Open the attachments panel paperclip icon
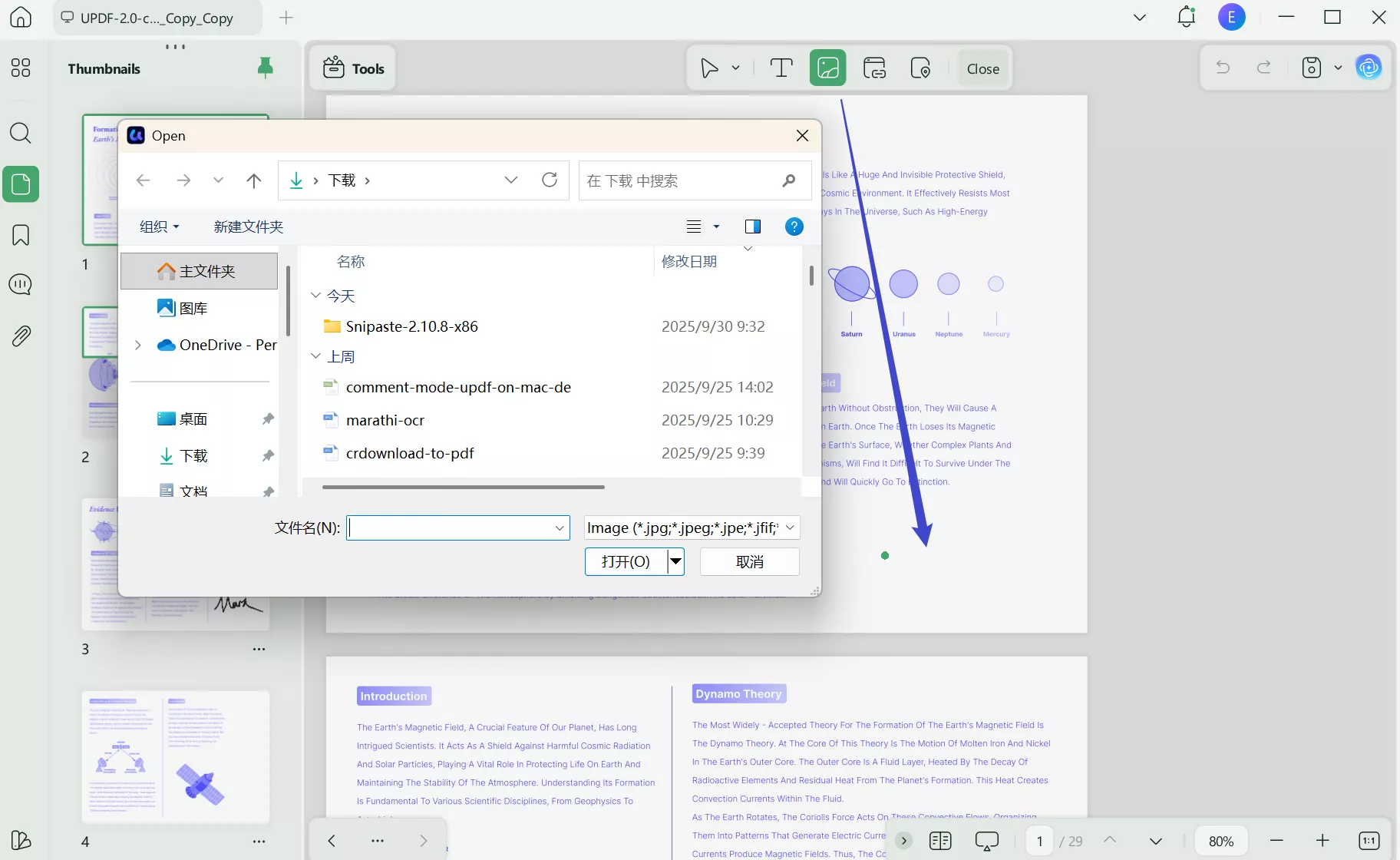 [21, 336]
